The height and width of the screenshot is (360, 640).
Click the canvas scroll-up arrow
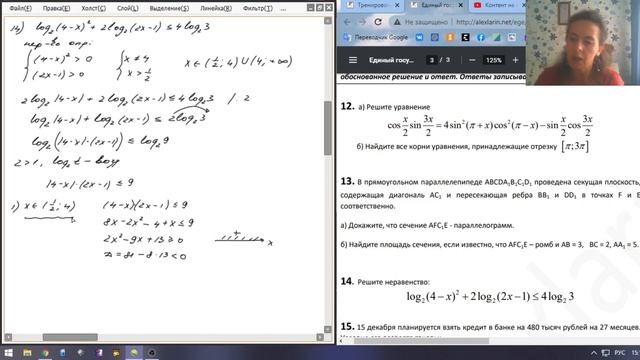(328, 20)
